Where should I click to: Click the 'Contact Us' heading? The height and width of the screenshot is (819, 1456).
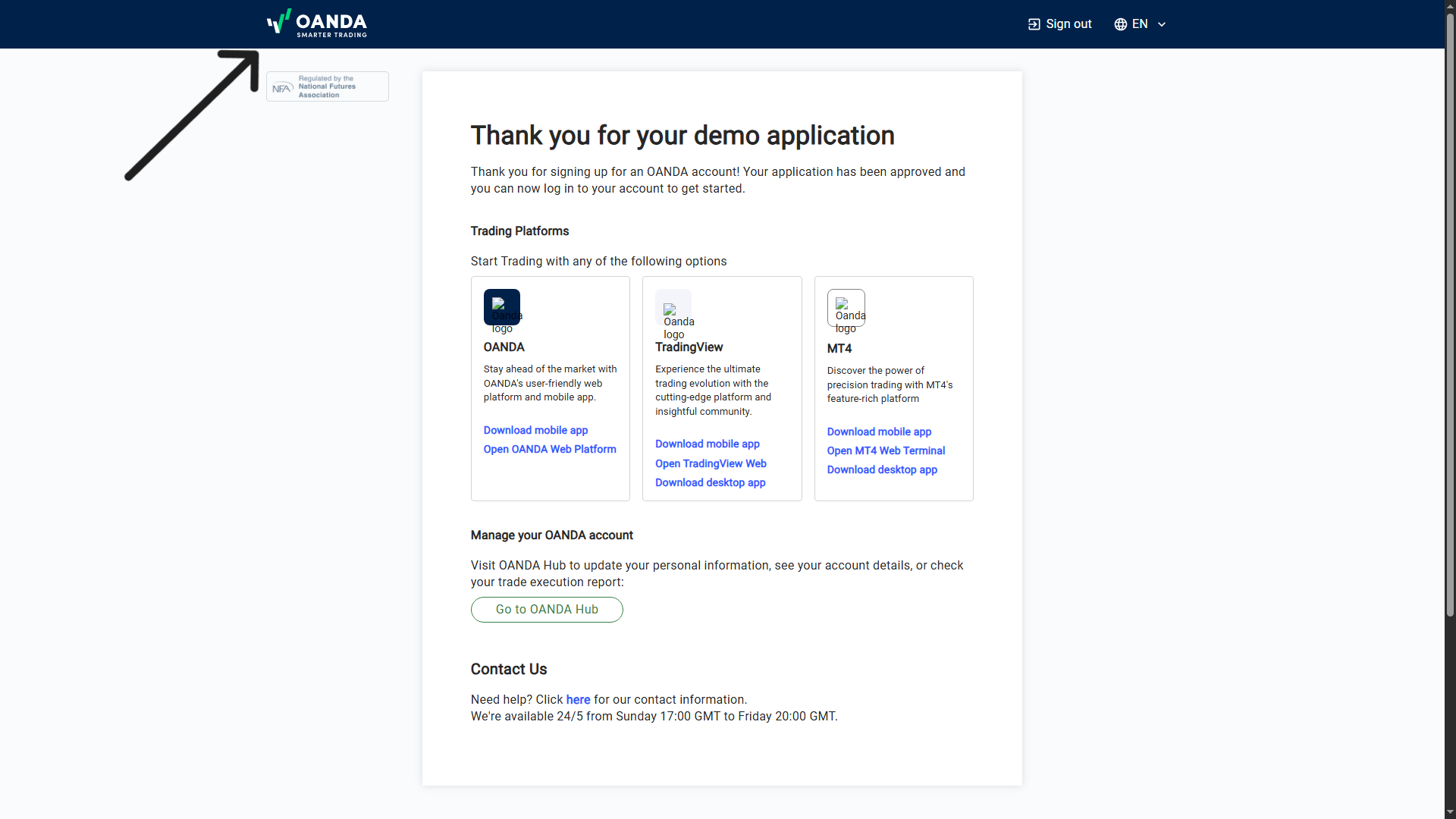coord(509,669)
